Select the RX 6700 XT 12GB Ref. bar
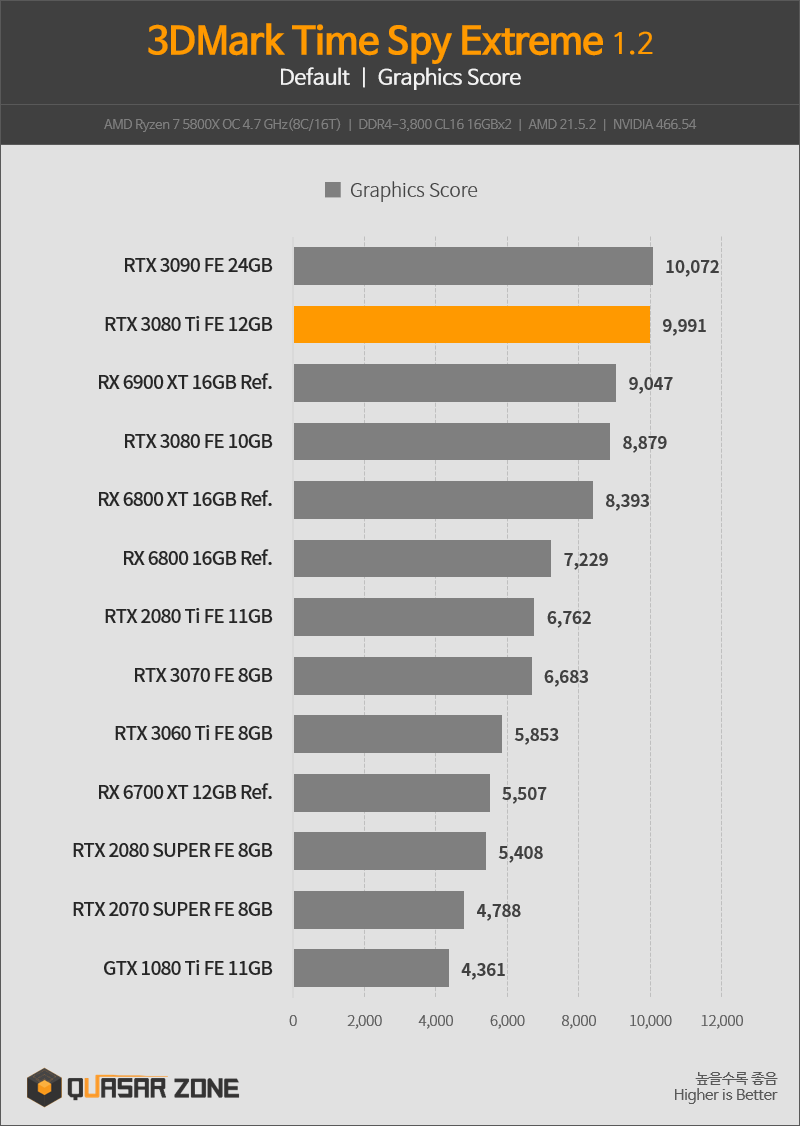 (x=391, y=793)
